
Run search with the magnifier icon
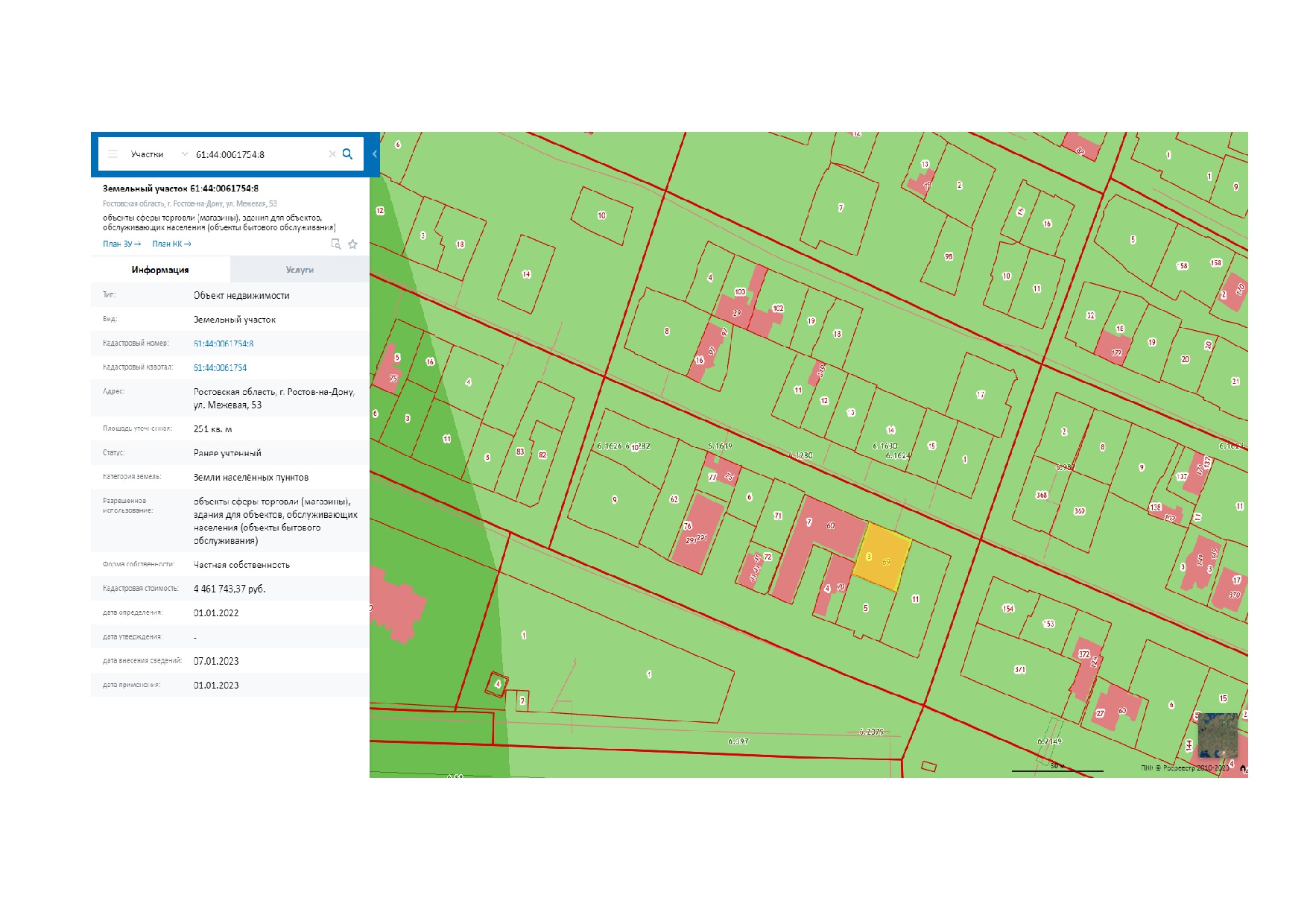click(x=347, y=154)
